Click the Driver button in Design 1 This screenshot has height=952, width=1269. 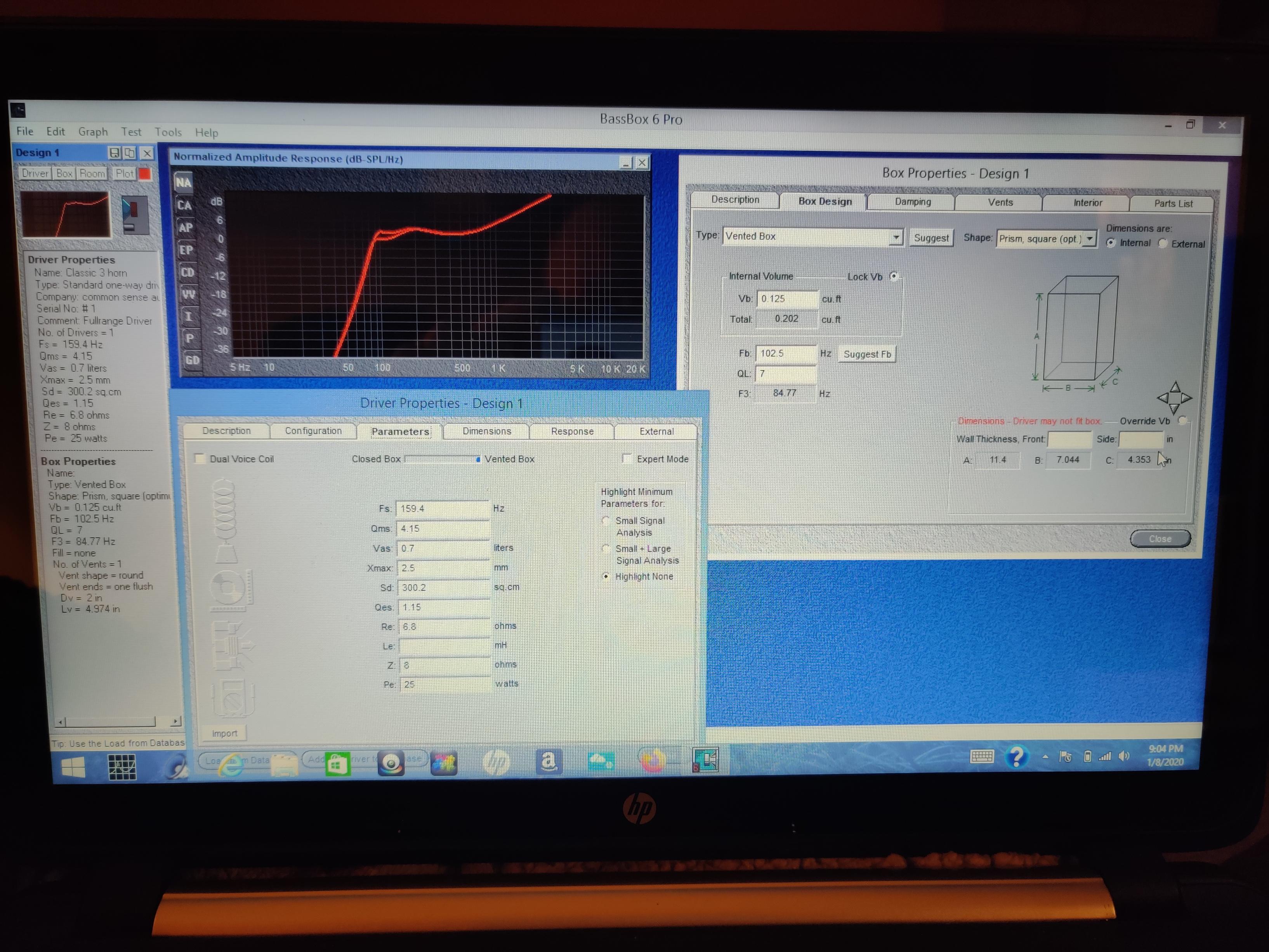[35, 173]
